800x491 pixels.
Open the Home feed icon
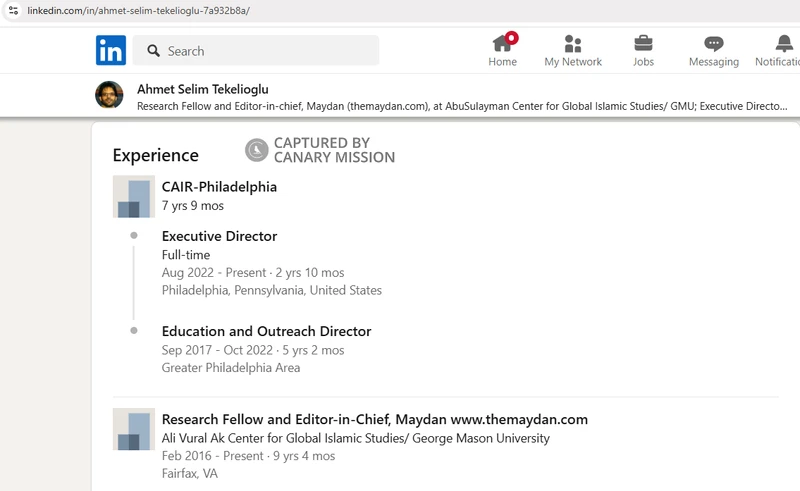tap(503, 43)
